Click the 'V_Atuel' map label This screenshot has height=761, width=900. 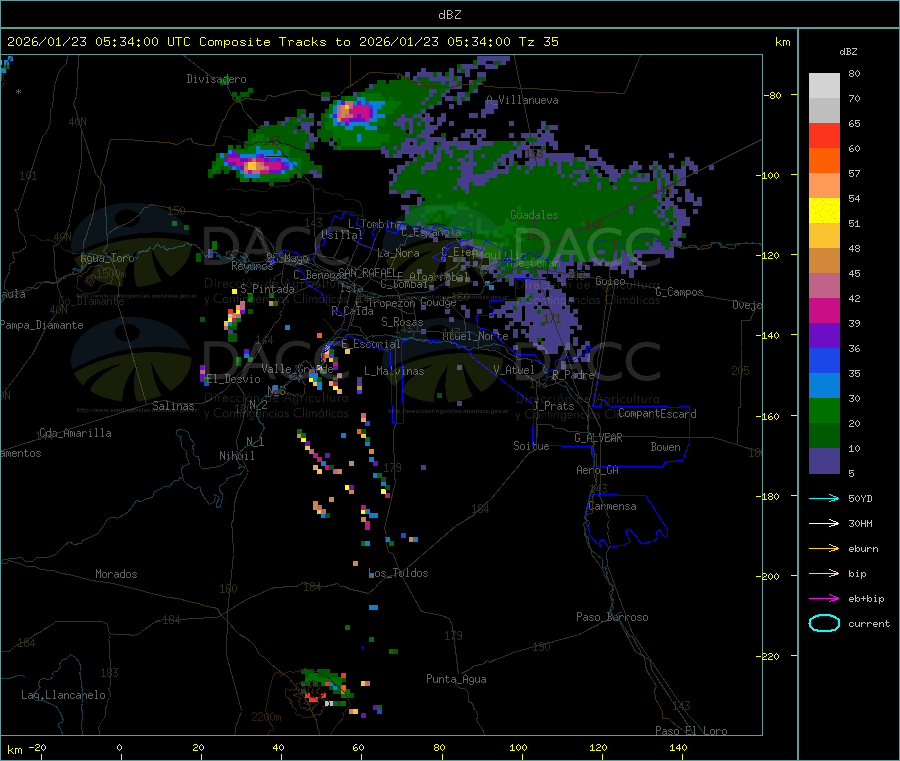pos(514,370)
